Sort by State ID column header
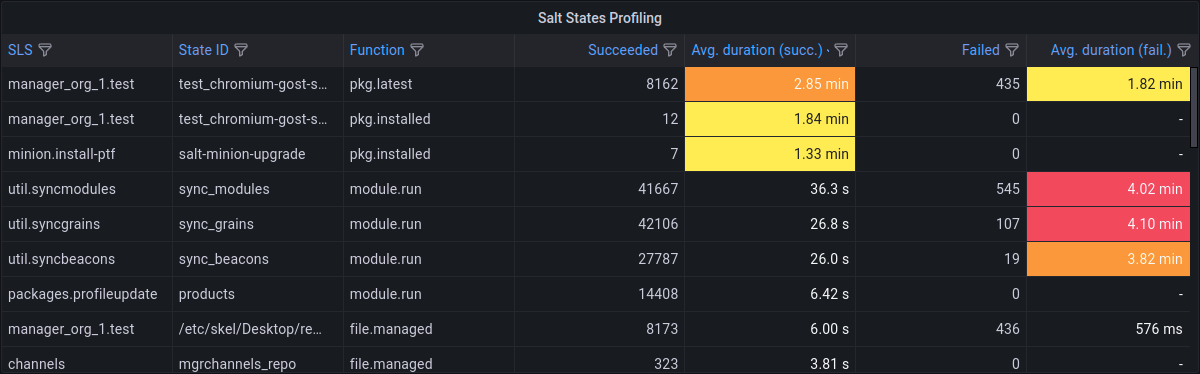Viewport: 1200px width, 374px height. pos(204,49)
